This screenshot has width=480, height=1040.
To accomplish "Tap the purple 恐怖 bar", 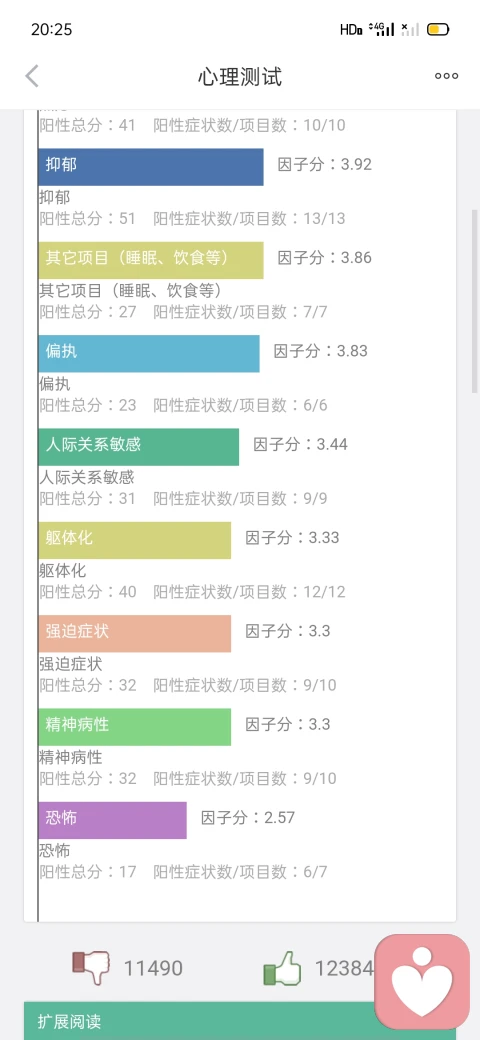I will point(112,820).
